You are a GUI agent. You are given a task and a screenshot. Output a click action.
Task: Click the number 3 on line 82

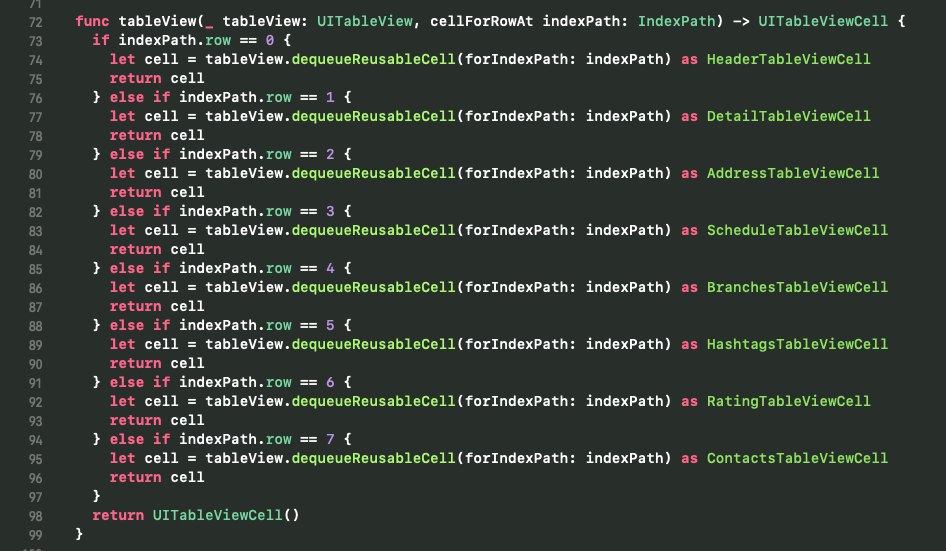click(330, 211)
